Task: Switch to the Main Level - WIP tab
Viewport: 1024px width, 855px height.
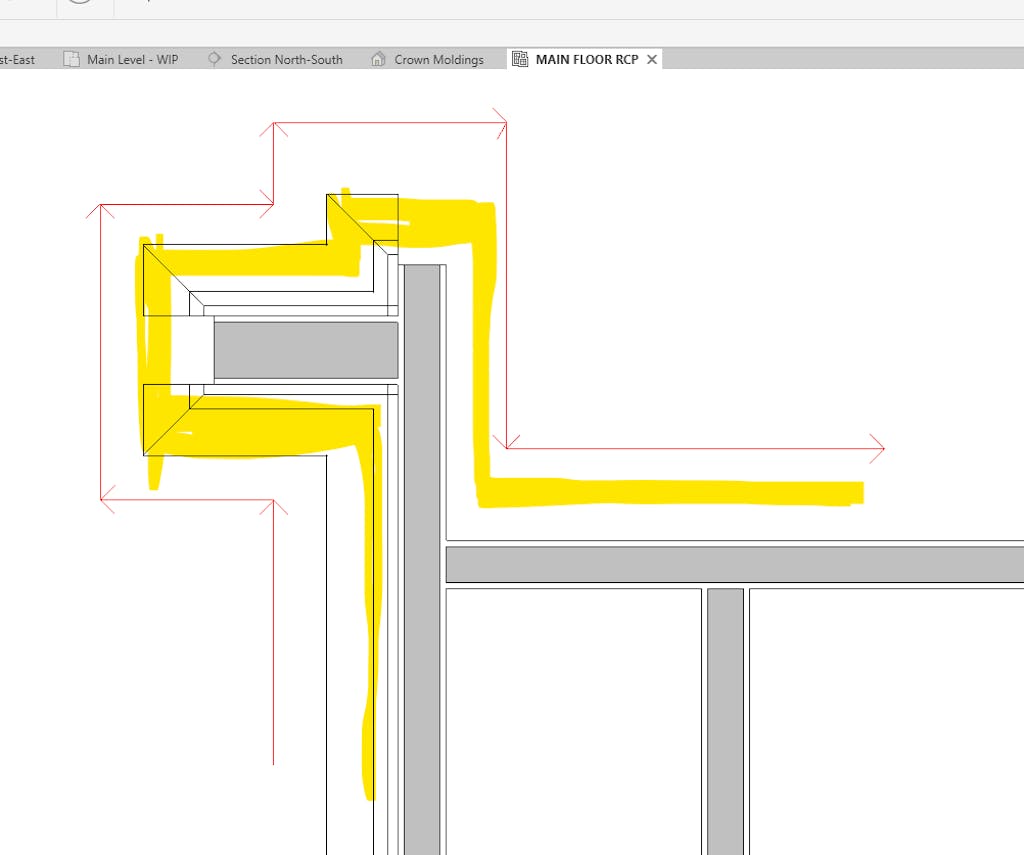Action: click(131, 60)
